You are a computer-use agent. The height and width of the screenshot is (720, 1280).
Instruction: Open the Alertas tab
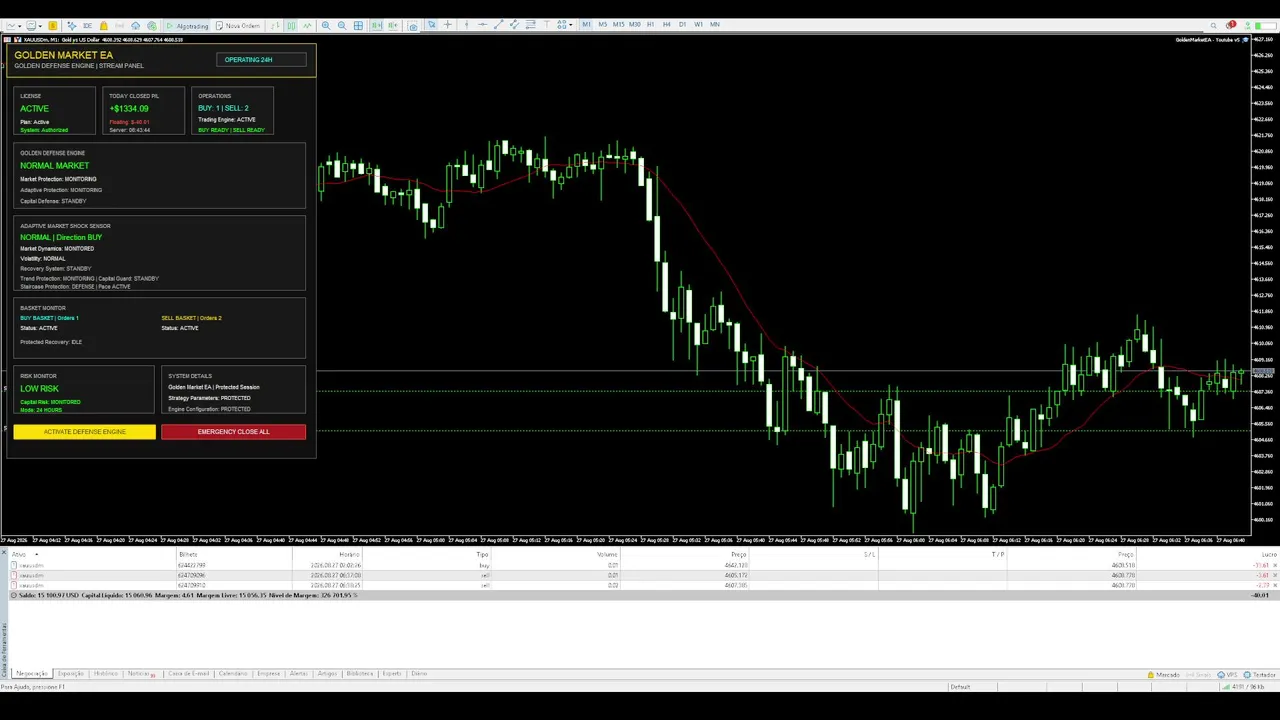[299, 674]
